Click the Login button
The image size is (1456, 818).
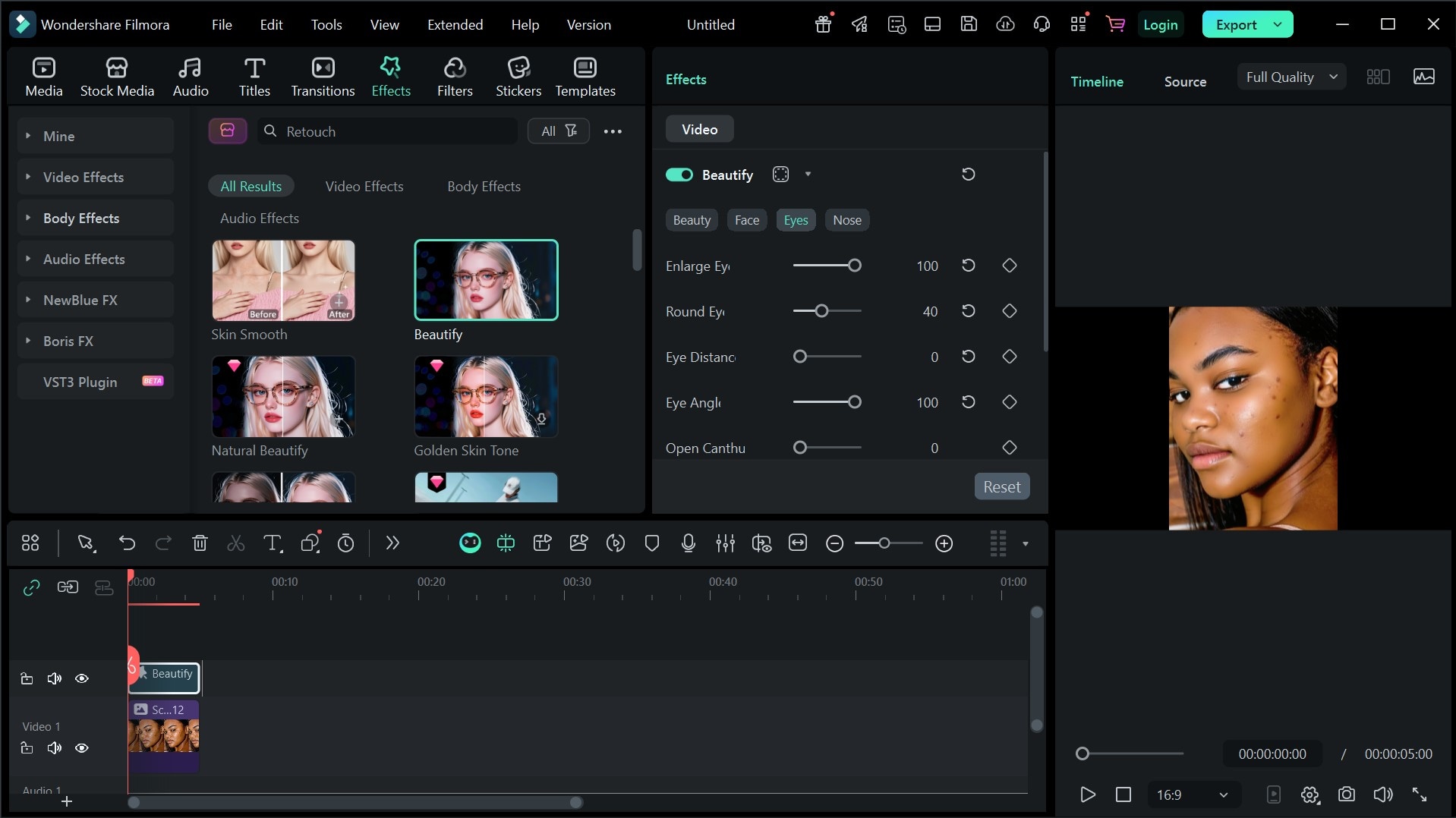point(1160,24)
